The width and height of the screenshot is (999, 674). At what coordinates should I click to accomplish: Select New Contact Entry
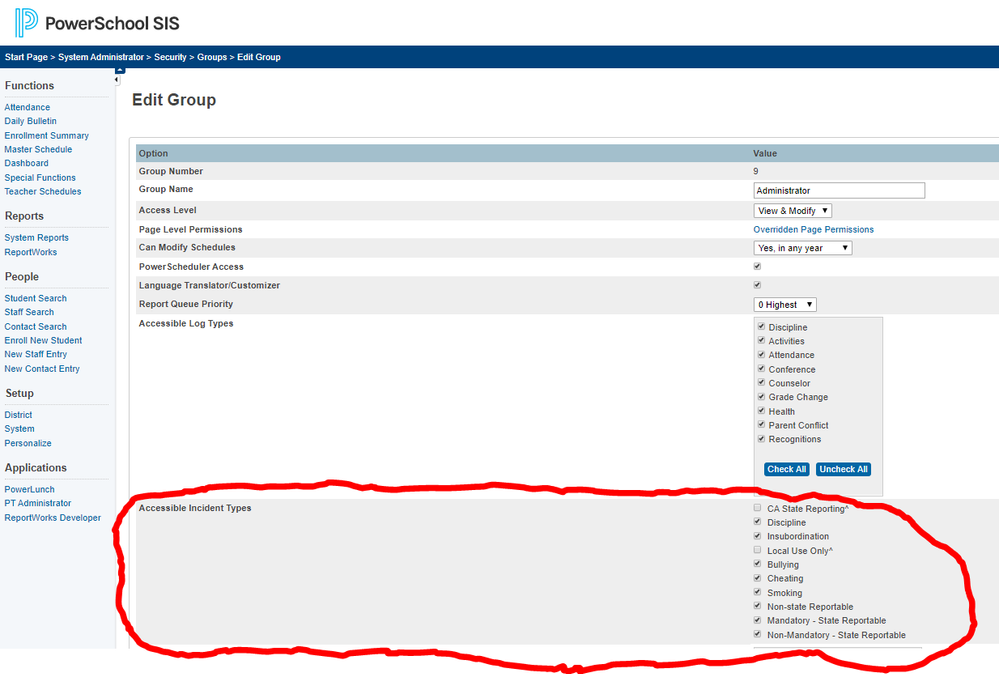click(x=42, y=369)
